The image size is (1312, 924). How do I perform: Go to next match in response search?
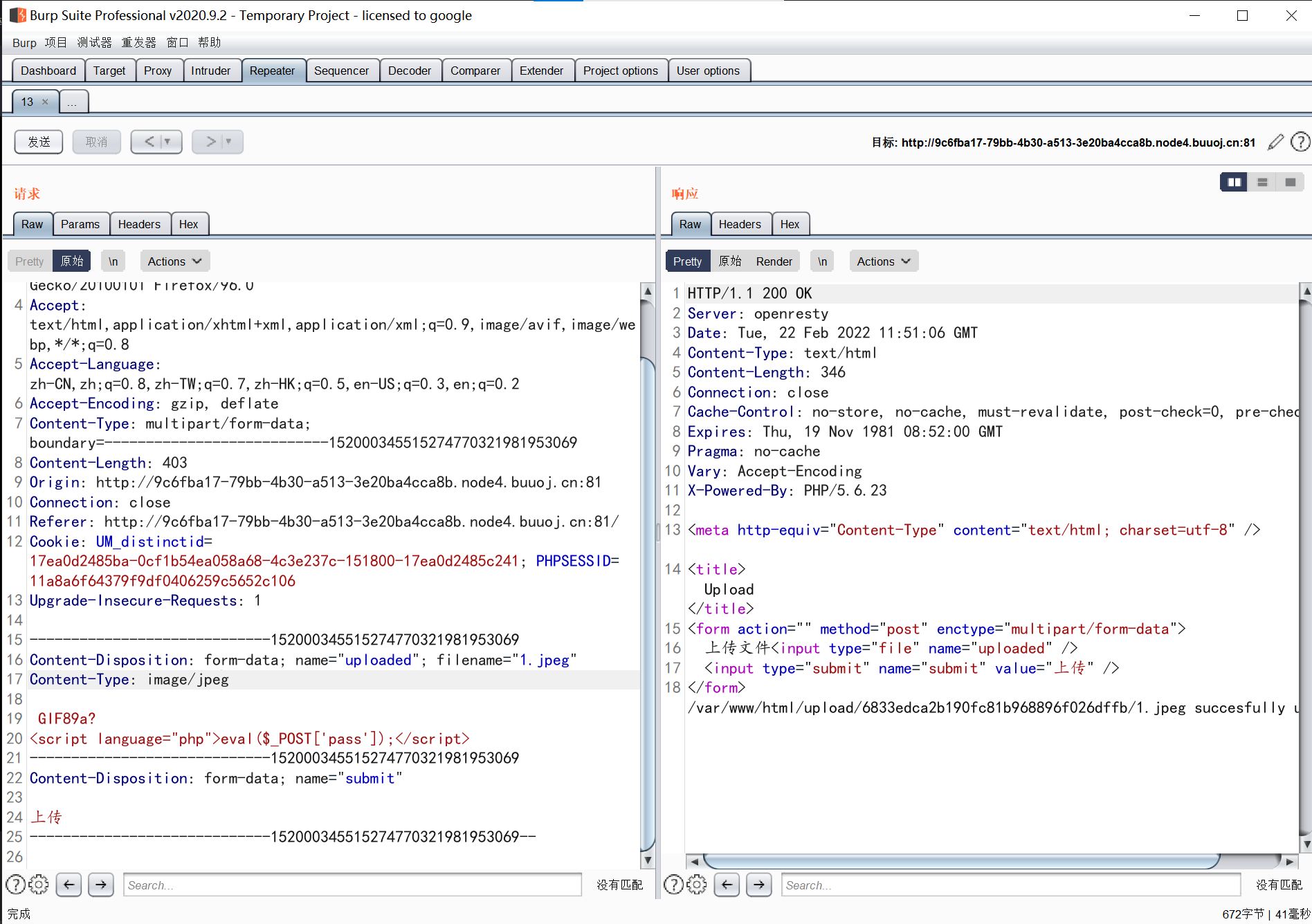(759, 885)
